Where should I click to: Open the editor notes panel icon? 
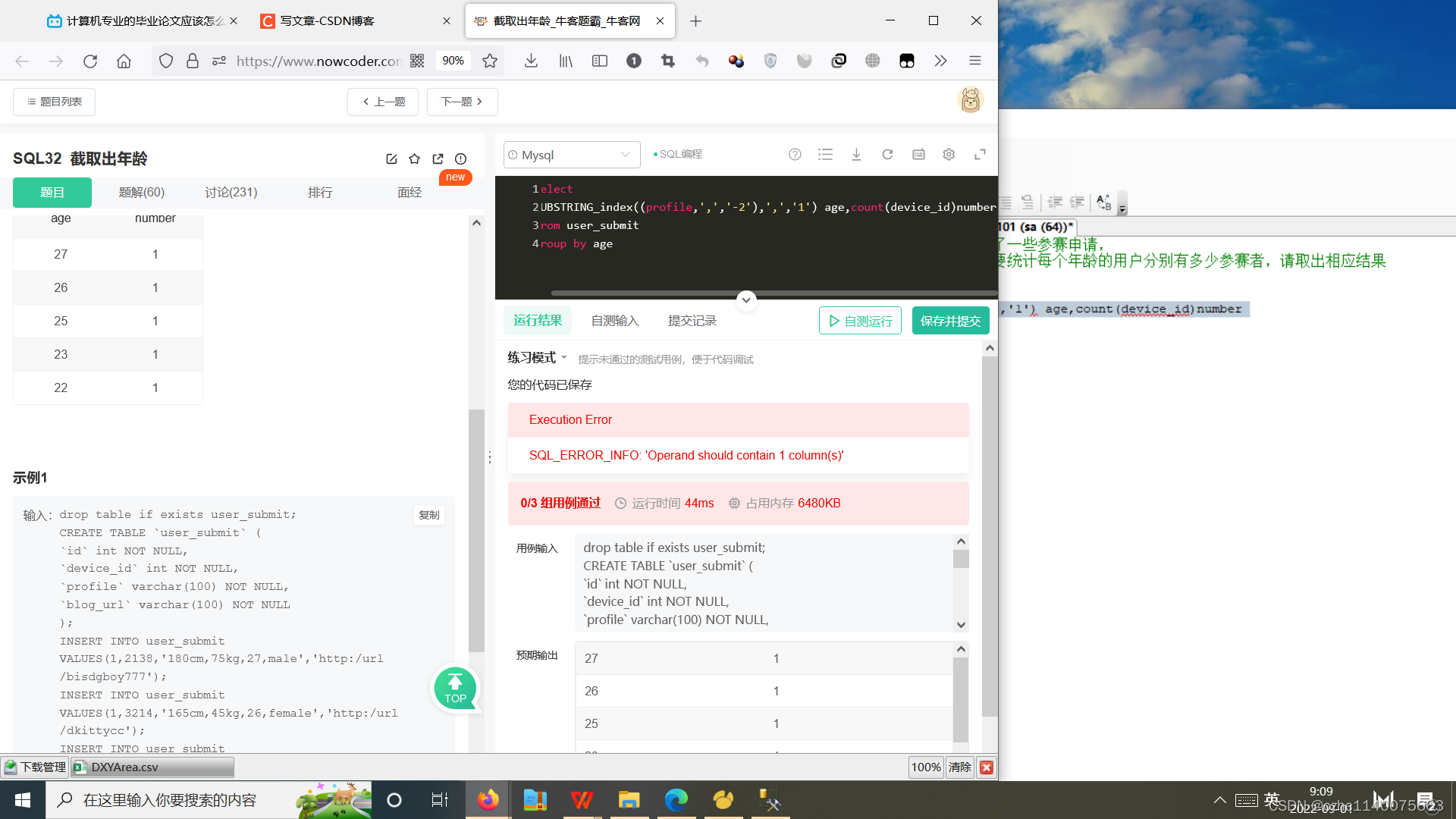click(918, 155)
